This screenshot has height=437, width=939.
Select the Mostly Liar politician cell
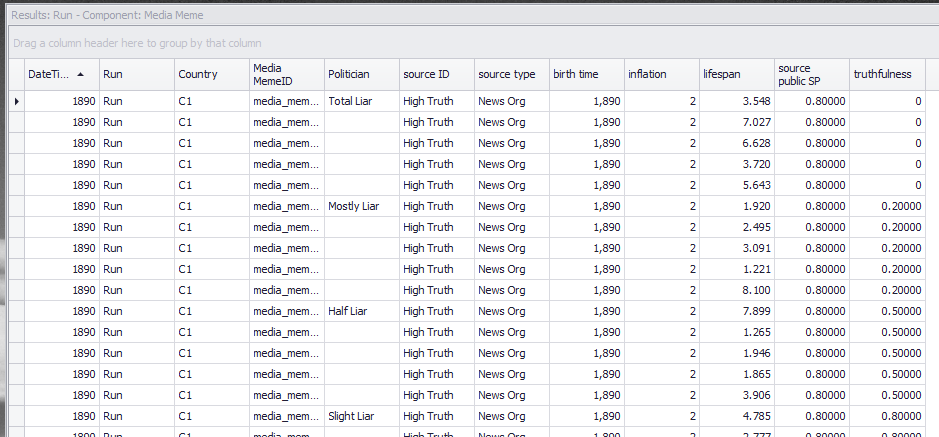(362, 206)
